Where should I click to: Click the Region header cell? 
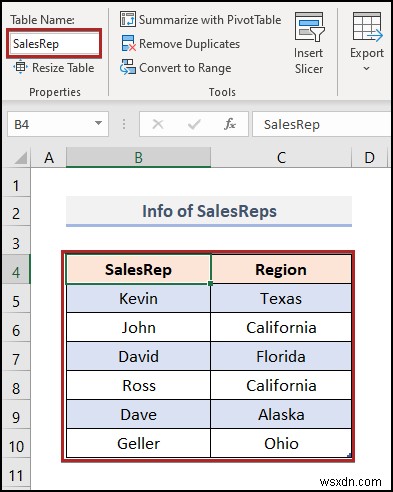(281, 269)
